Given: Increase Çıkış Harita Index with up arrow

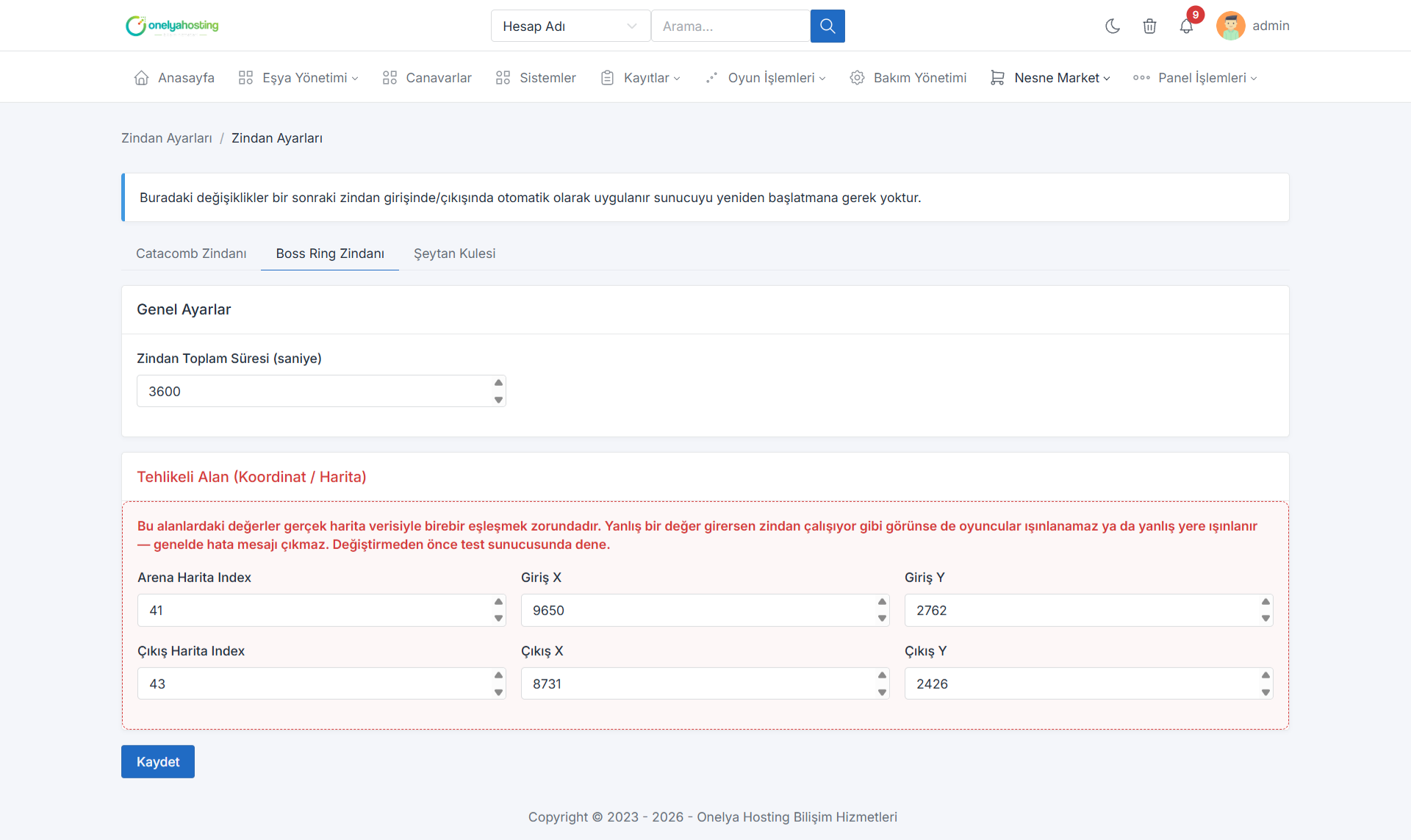Looking at the screenshot, I should 498,675.
